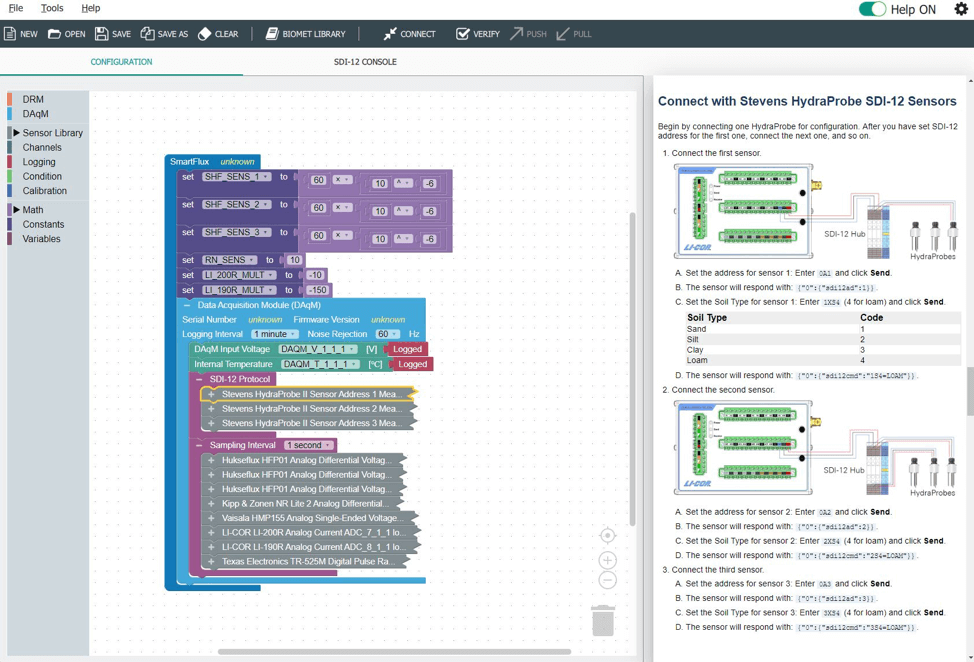Expand the HydraProbe II Sensor Address 1 block

click(211, 394)
